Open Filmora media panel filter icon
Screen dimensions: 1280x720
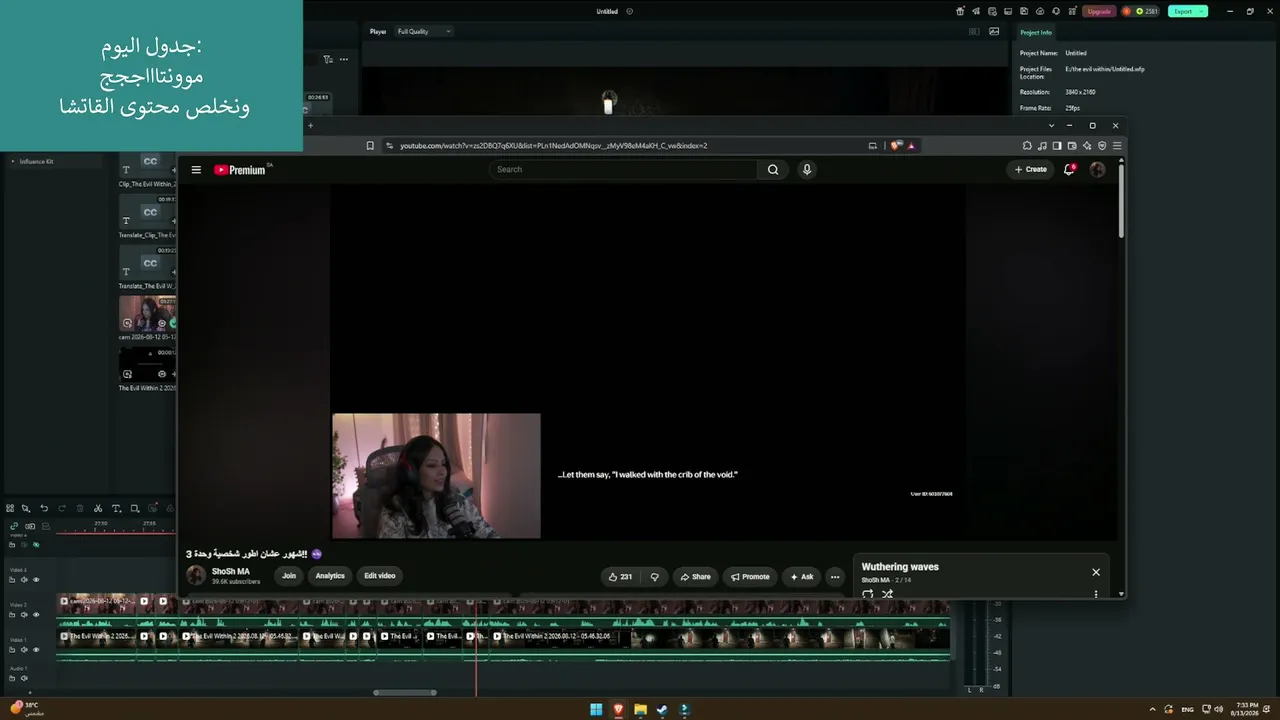(x=327, y=59)
